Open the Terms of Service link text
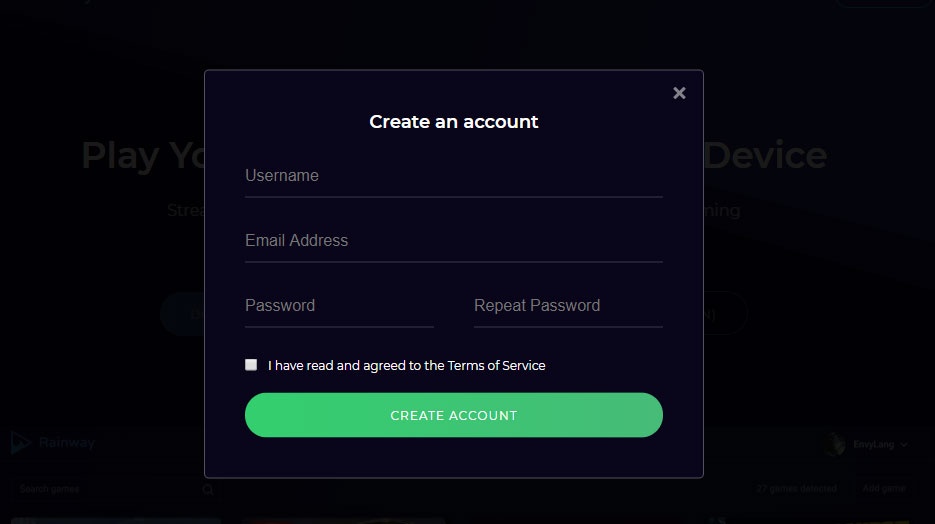 pos(496,366)
